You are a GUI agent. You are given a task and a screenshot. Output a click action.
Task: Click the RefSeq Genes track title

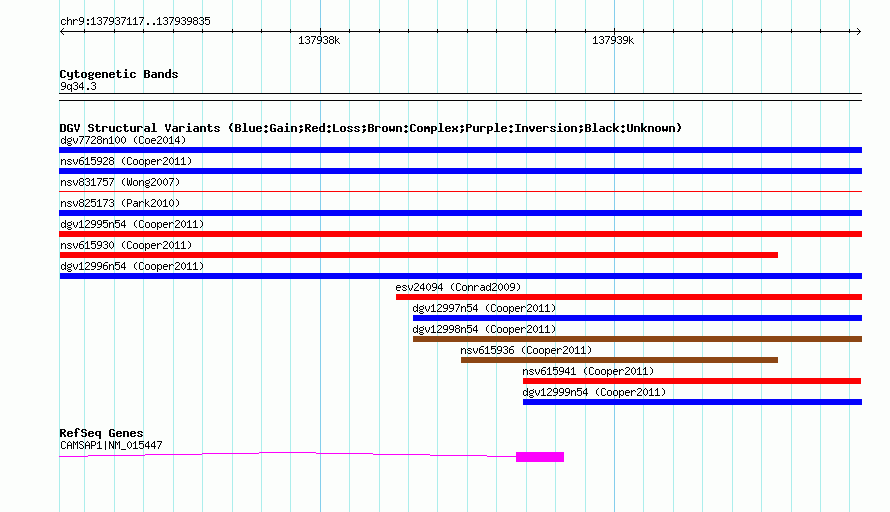click(x=102, y=433)
